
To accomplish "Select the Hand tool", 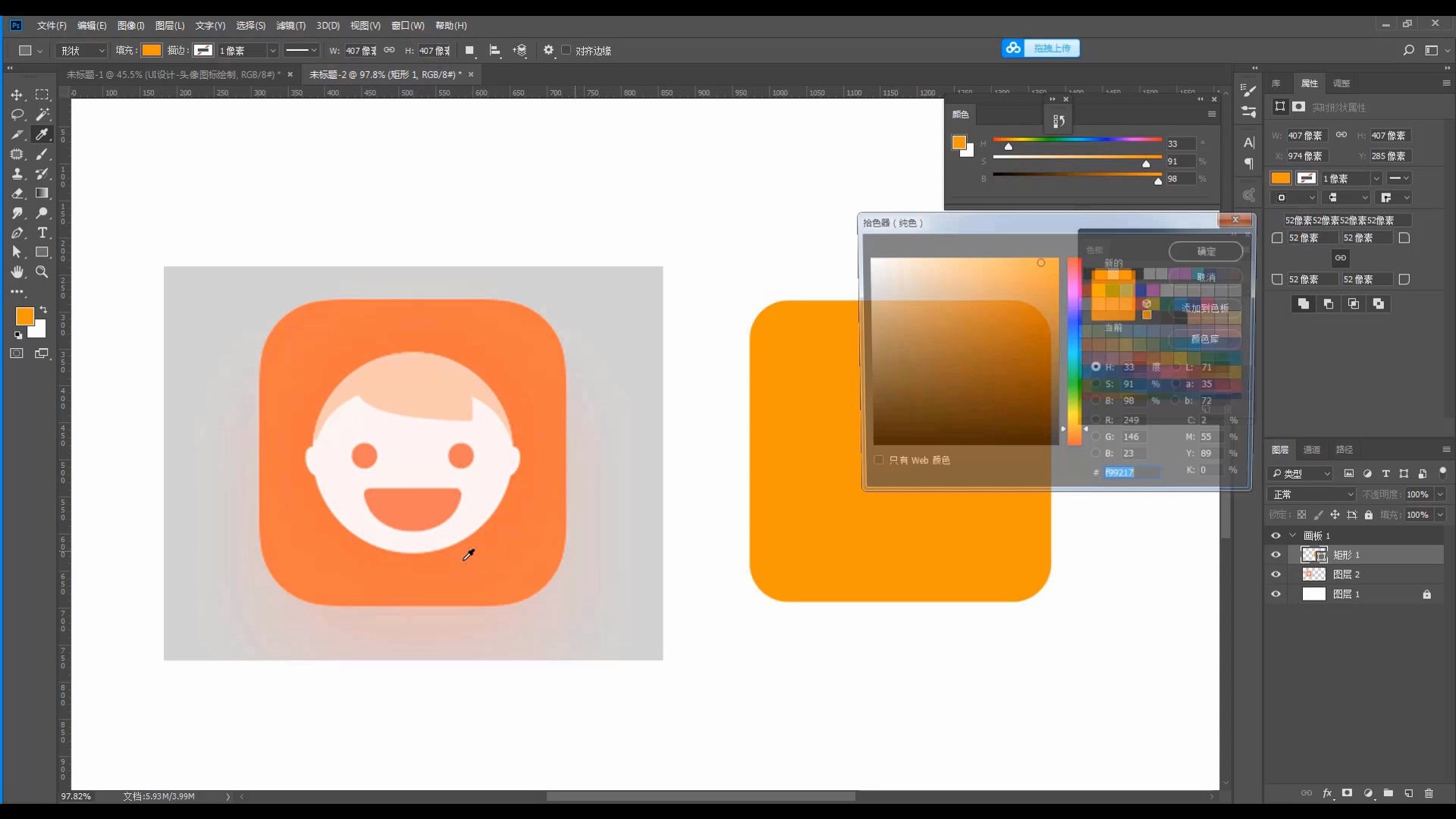I will click(17, 272).
